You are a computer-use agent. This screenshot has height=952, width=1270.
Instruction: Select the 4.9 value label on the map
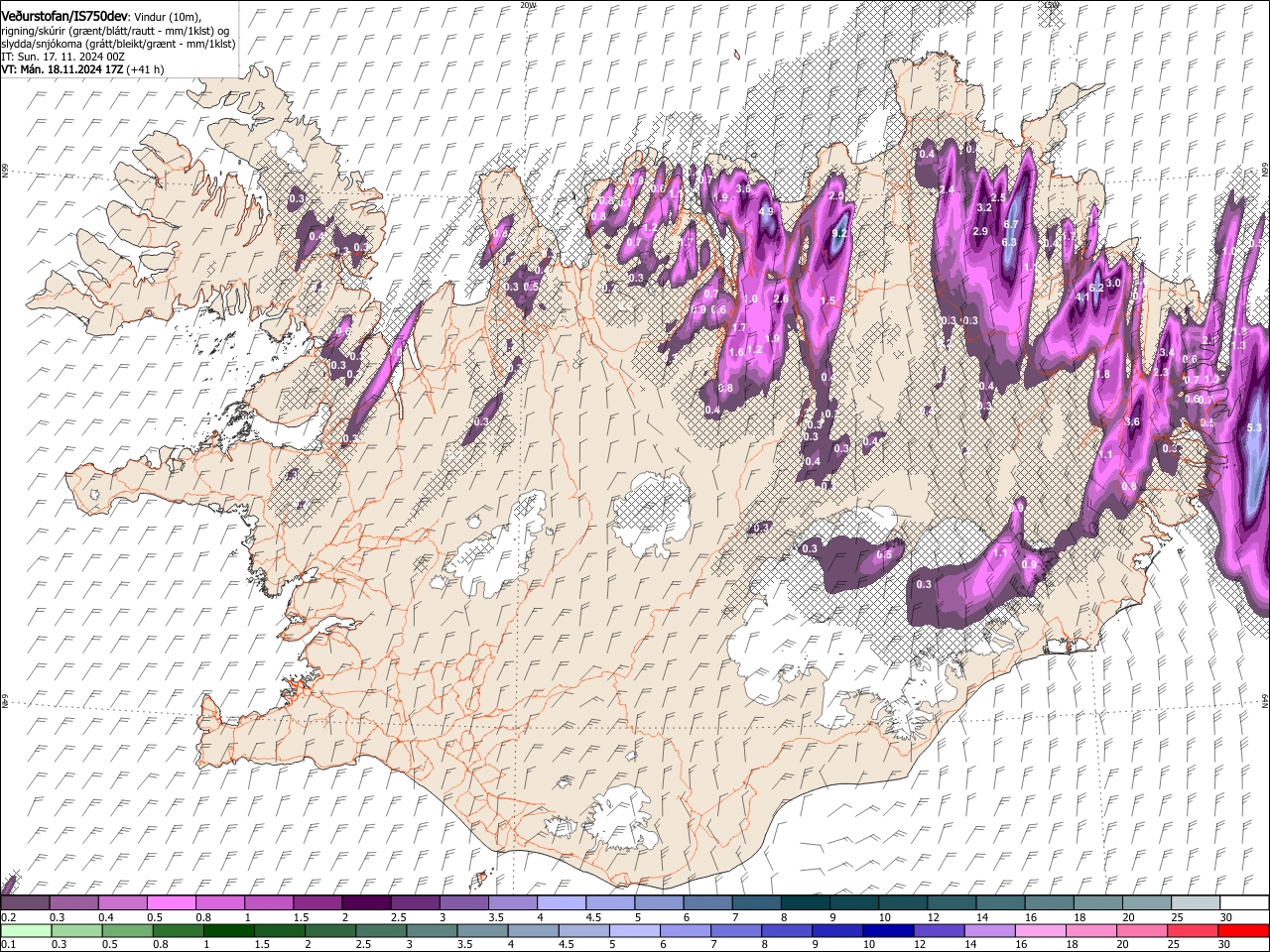(x=766, y=211)
